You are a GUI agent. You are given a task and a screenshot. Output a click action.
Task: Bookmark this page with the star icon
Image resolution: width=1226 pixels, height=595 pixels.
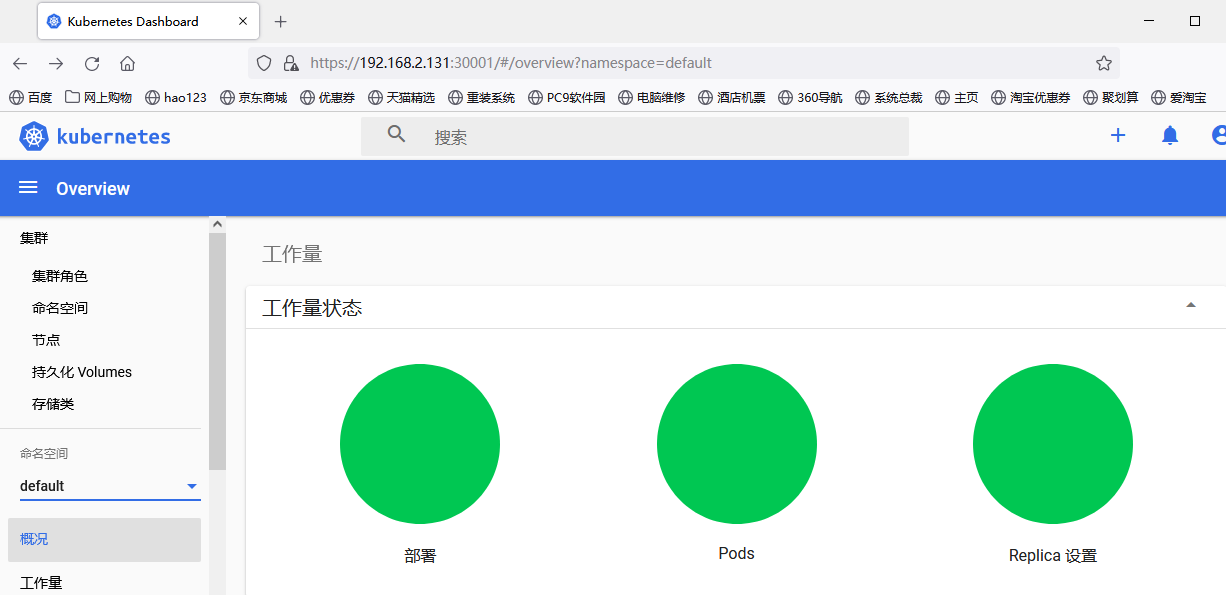[1104, 63]
